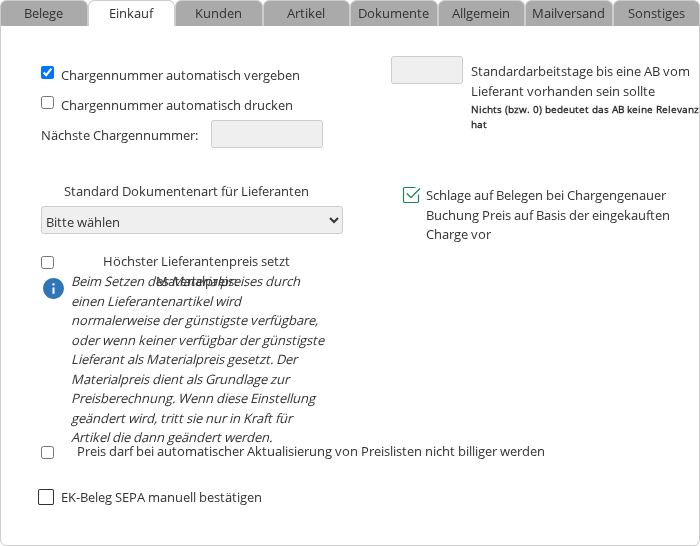
Task: Click the blue info icon
Action: pos(52,289)
